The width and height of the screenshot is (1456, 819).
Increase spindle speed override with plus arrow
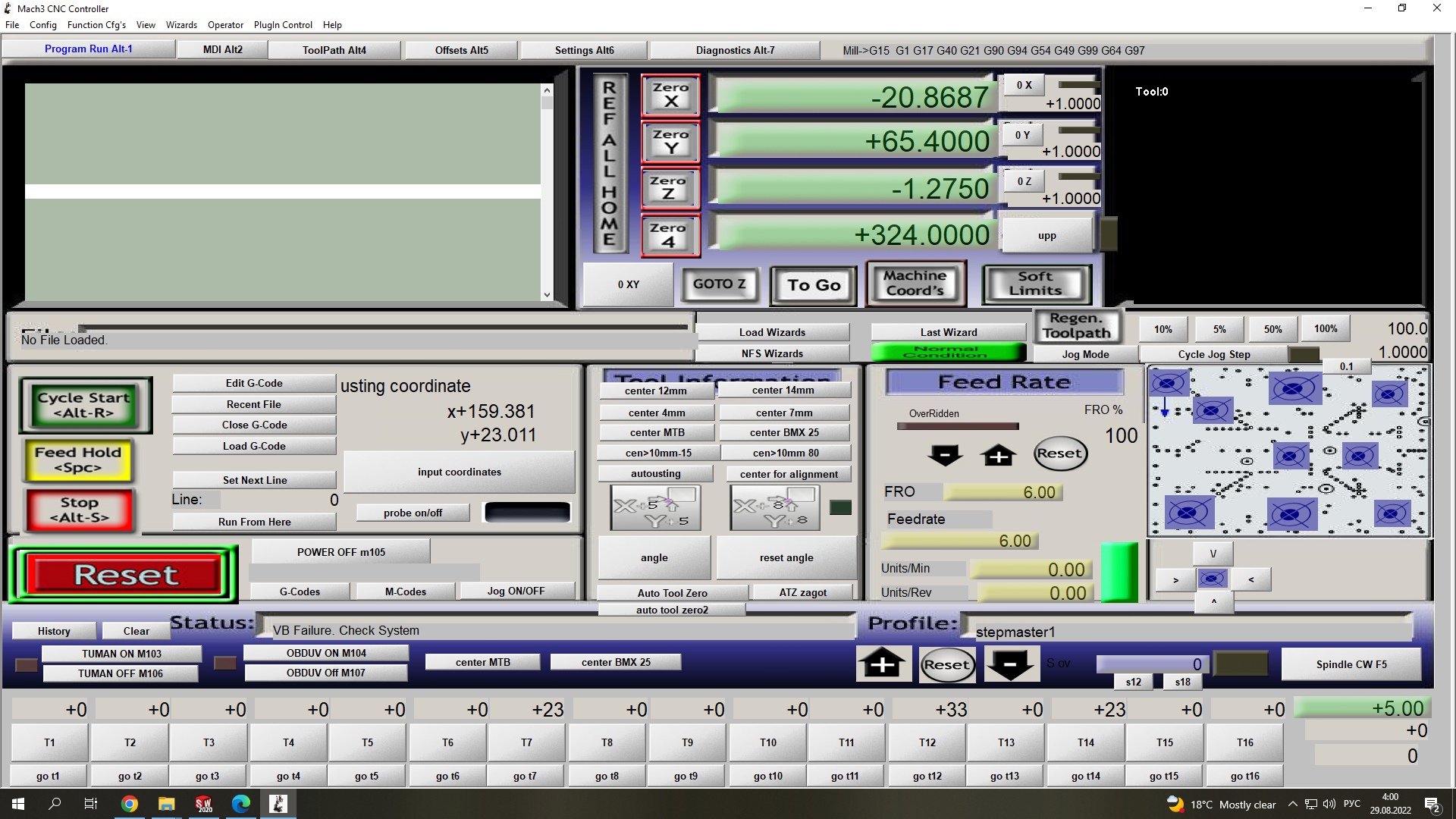coord(883,665)
